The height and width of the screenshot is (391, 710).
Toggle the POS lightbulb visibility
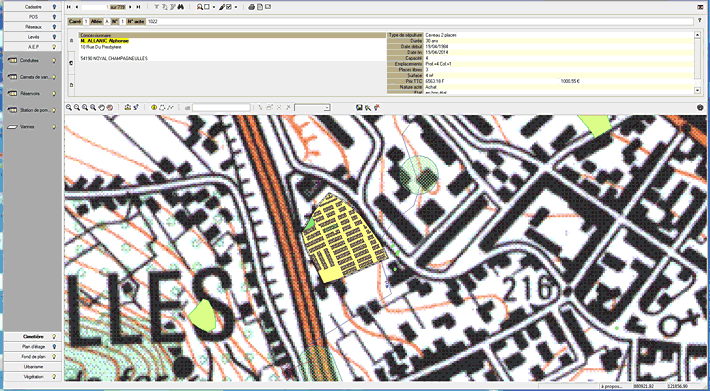pyautogui.click(x=54, y=17)
